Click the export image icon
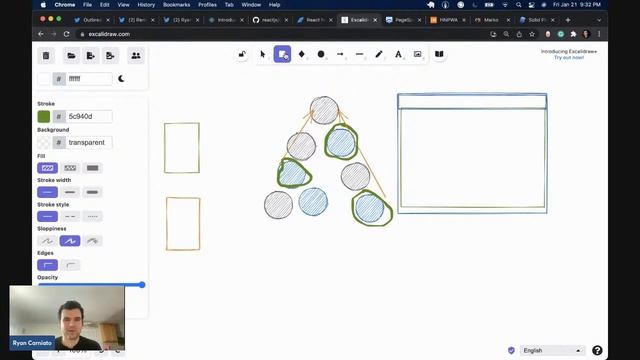Screen dimensions: 640x360 click(110, 56)
